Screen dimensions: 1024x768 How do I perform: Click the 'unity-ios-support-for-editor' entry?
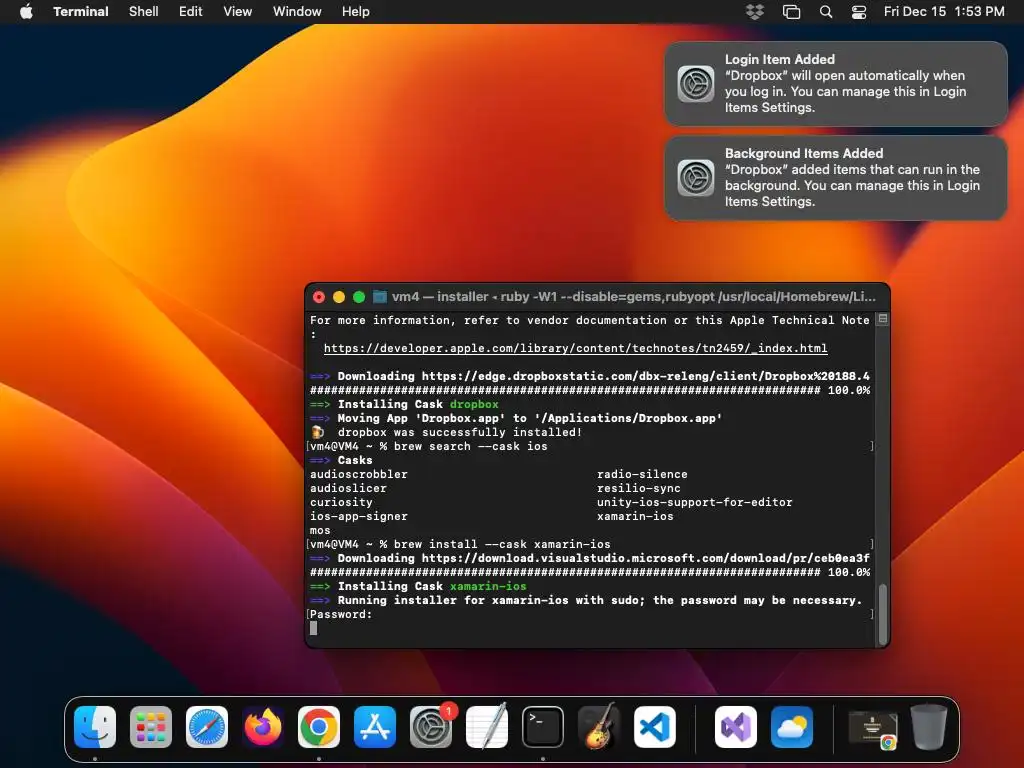point(694,502)
